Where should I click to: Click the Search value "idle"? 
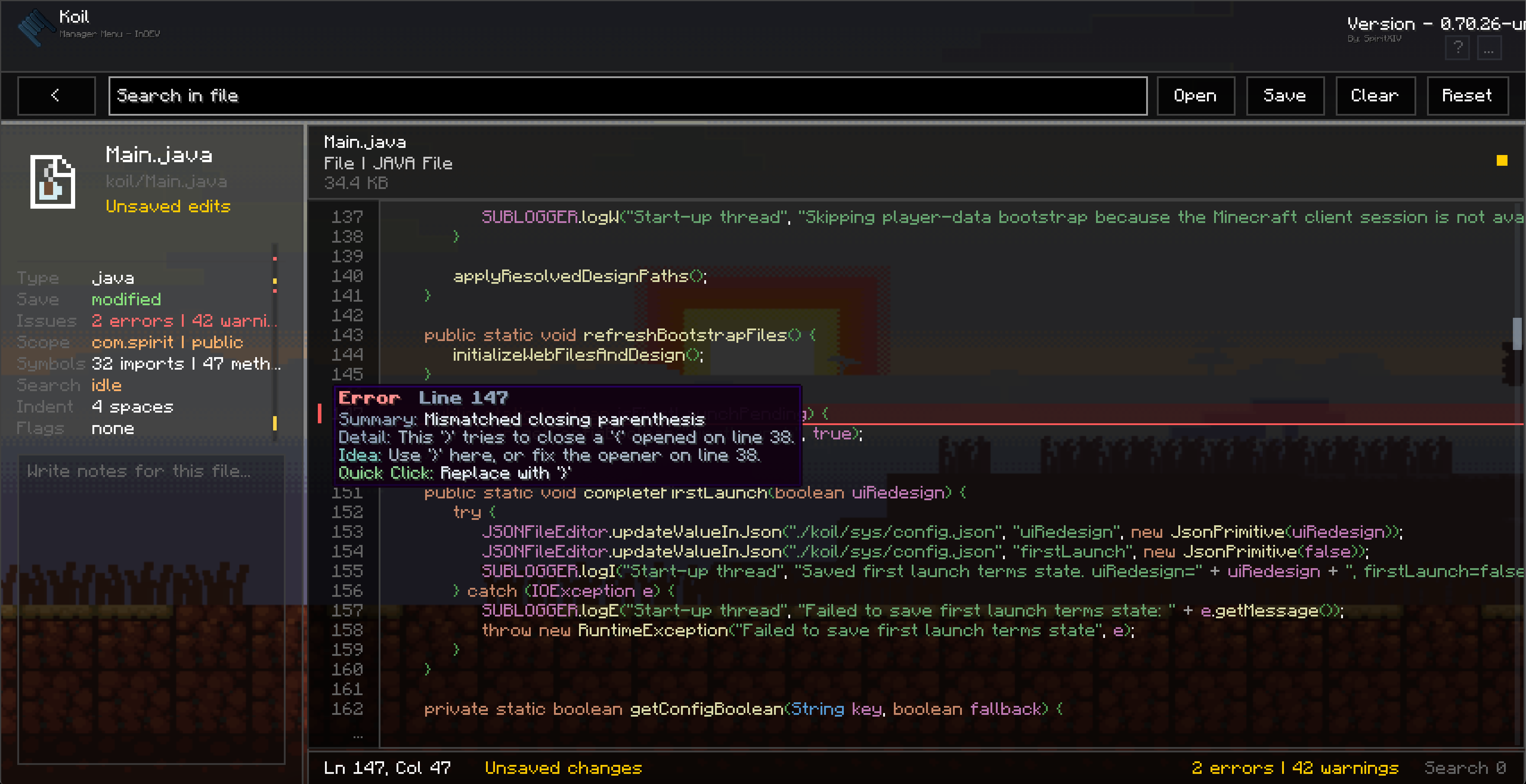(107, 385)
